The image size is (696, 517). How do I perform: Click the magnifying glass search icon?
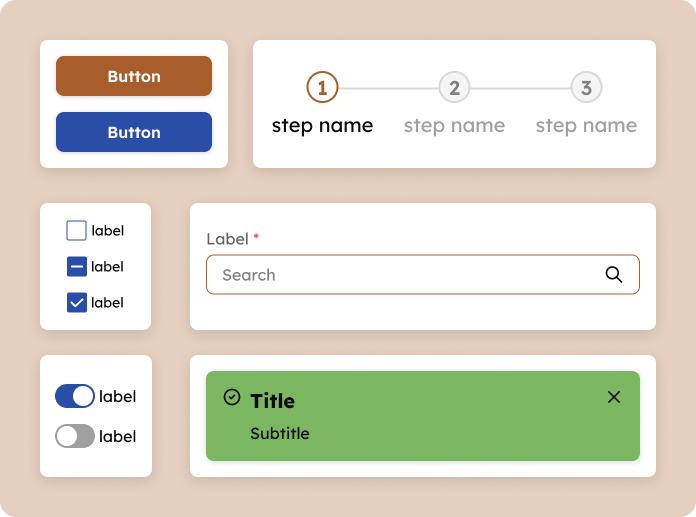[x=614, y=275]
